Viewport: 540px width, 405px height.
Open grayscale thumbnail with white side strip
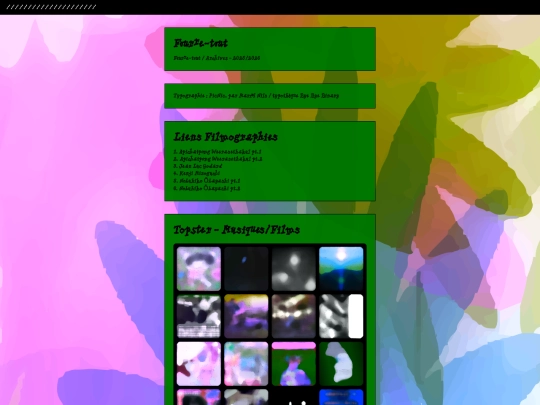341,316
